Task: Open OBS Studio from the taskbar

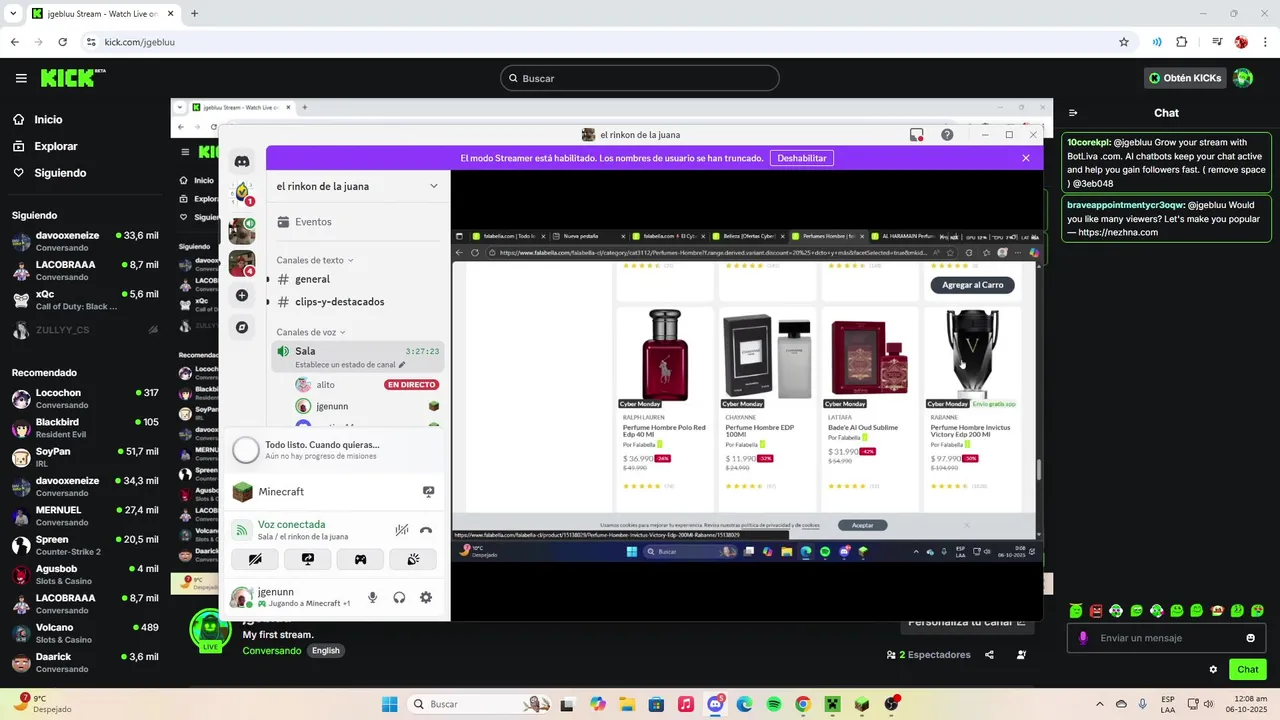Action: click(891, 704)
